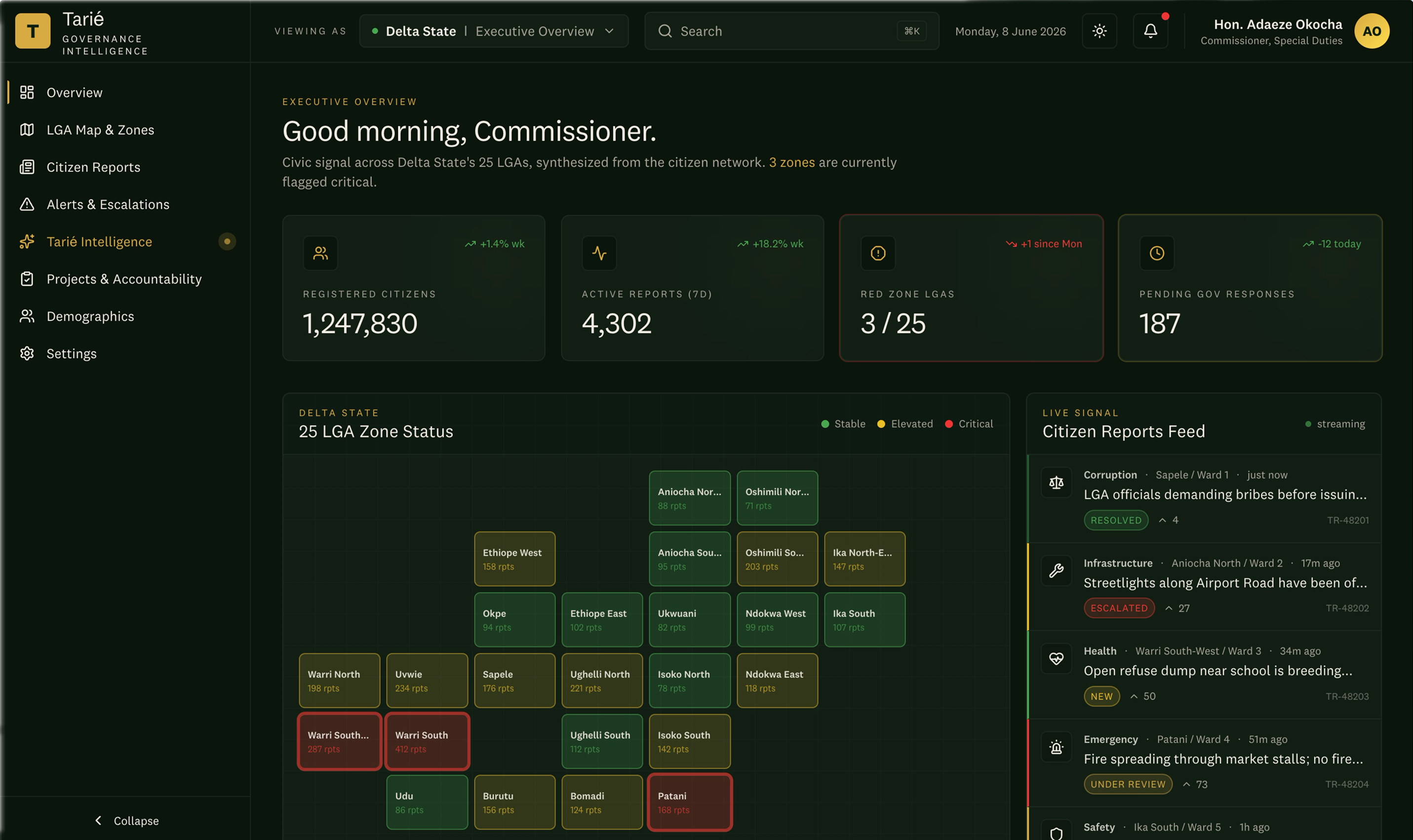Select the Ethiope West zone tile
Viewport: 1413px width, 840px height.
(x=514, y=559)
